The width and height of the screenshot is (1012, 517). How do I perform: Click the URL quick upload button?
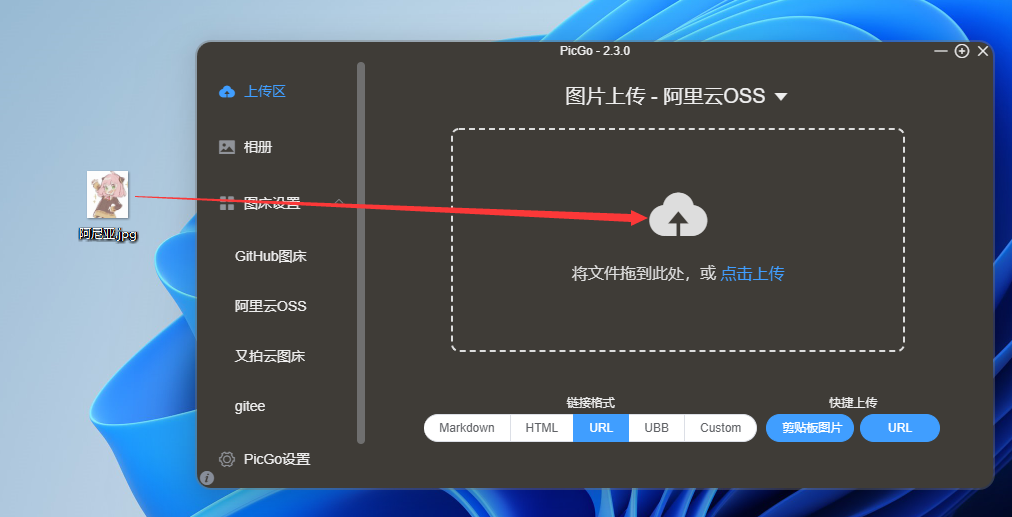click(900, 428)
